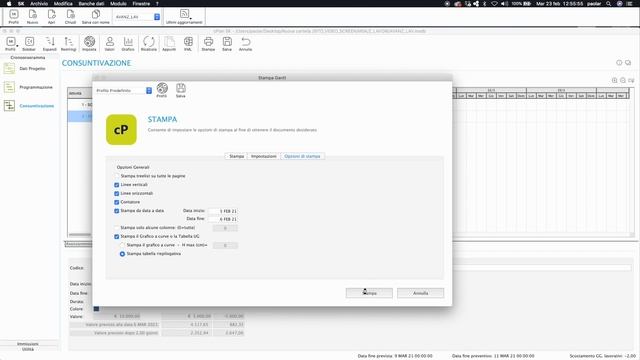Click the Stampa button in dialog

click(x=369, y=293)
